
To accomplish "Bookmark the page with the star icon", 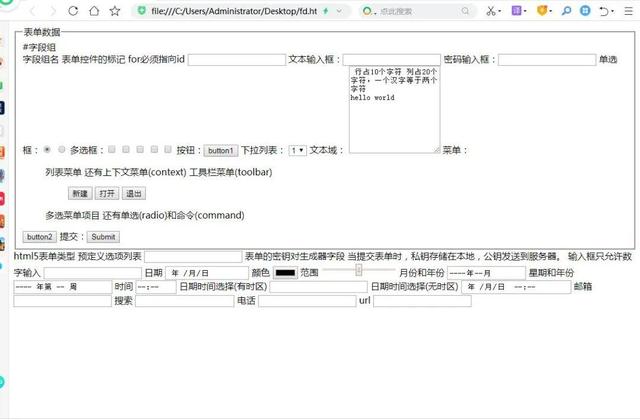I will (x=115, y=11).
